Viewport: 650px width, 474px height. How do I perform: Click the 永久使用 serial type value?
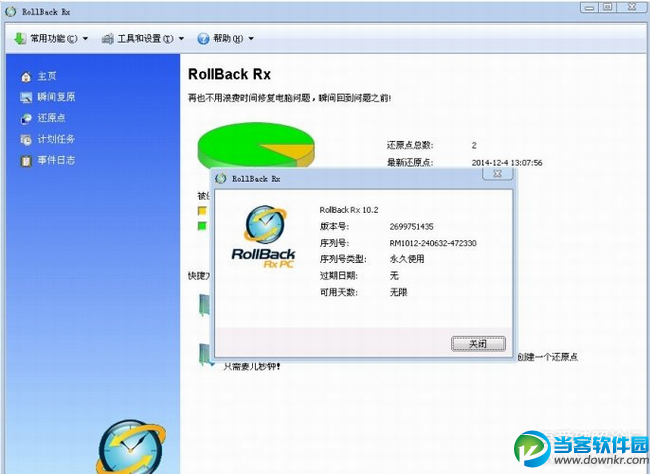coord(407,259)
